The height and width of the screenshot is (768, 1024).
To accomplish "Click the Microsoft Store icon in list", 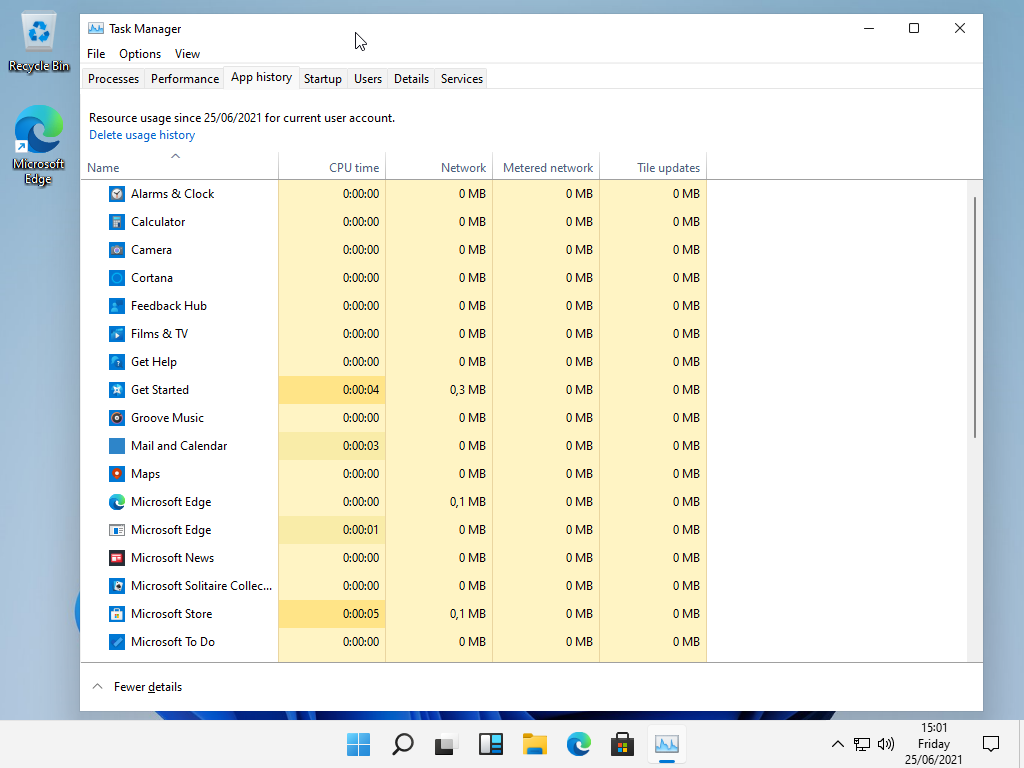I will (117, 614).
